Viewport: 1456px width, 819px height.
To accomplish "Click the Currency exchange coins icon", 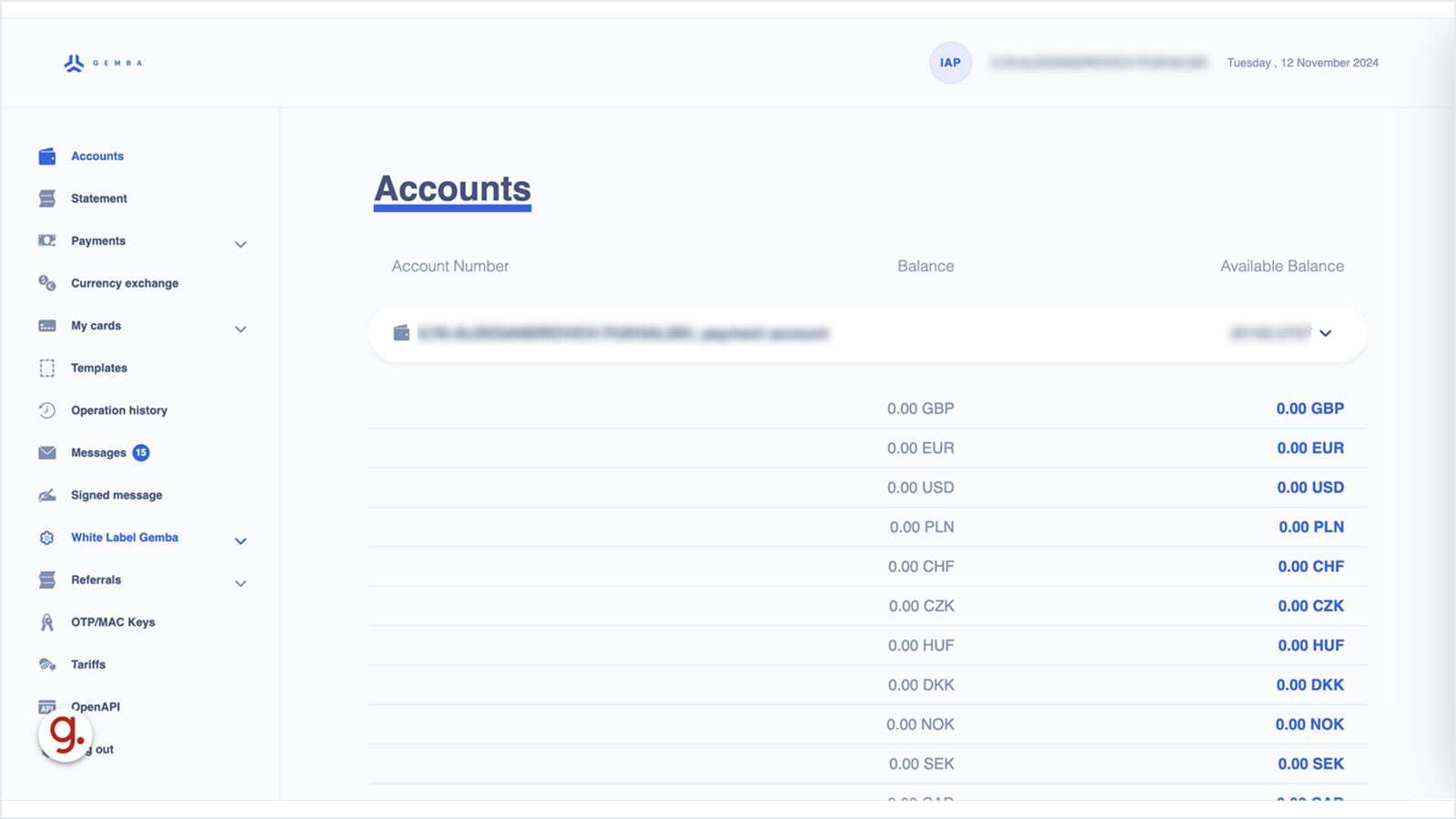I will pos(47,283).
